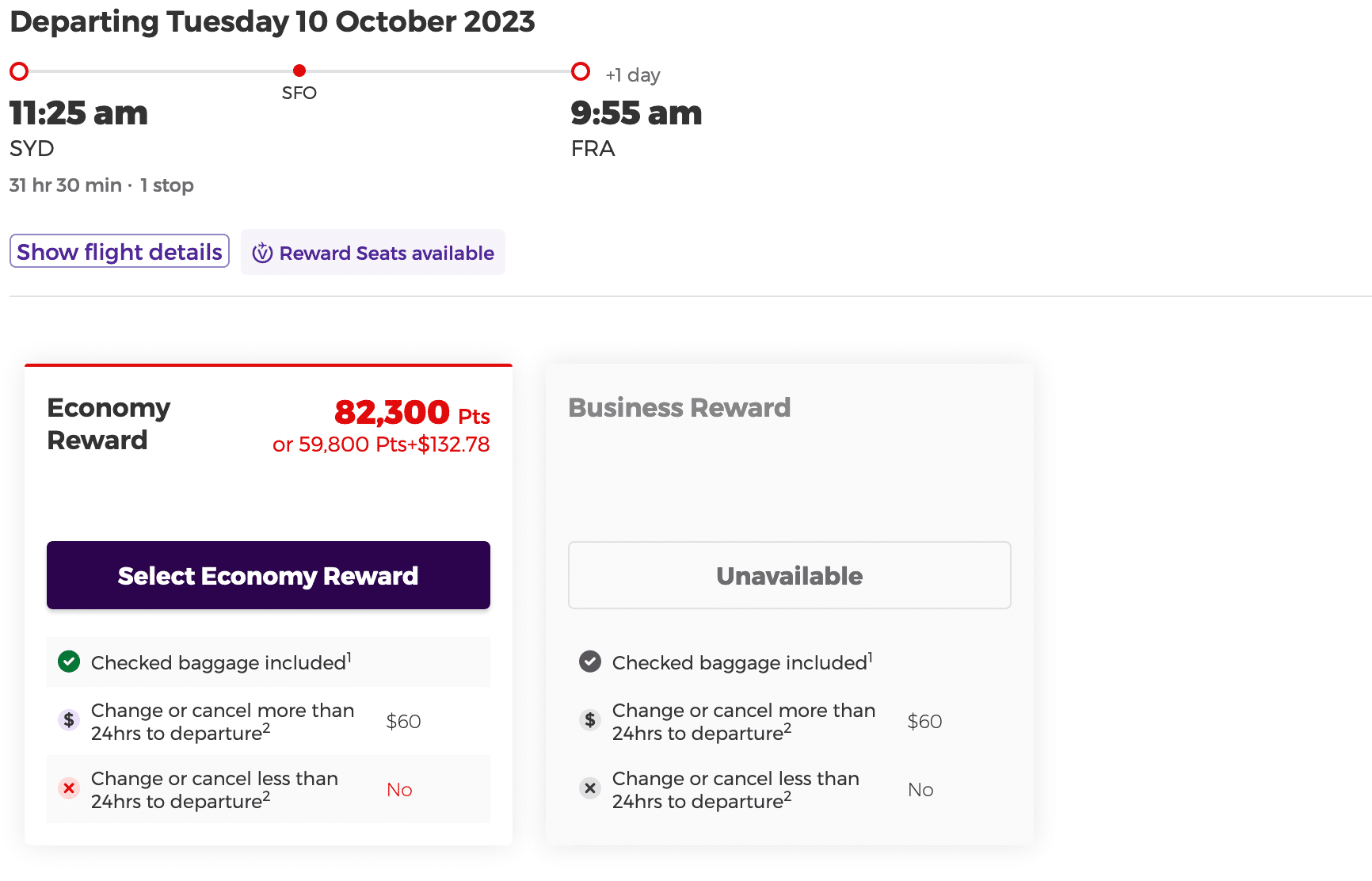1372x881 pixels.
Task: Click Economy Checked baggage included footnote
Action: (349, 657)
